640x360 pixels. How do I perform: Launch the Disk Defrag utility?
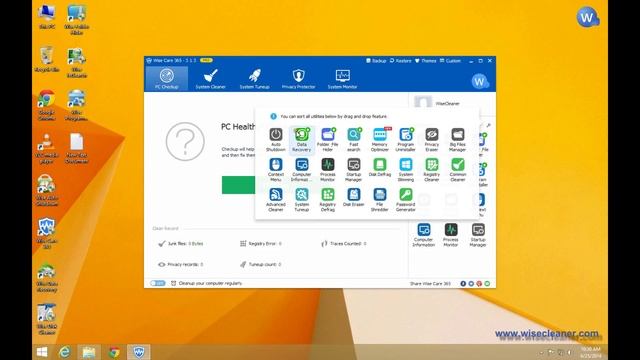click(380, 167)
